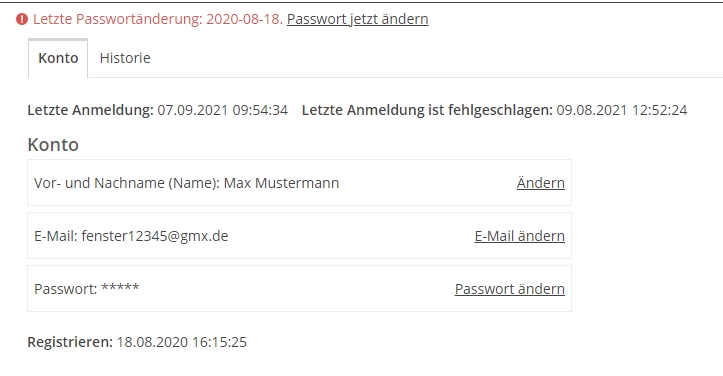Click the email address fenster12345@gmx.de
This screenshot has width=723, height=376.
click(x=154, y=236)
